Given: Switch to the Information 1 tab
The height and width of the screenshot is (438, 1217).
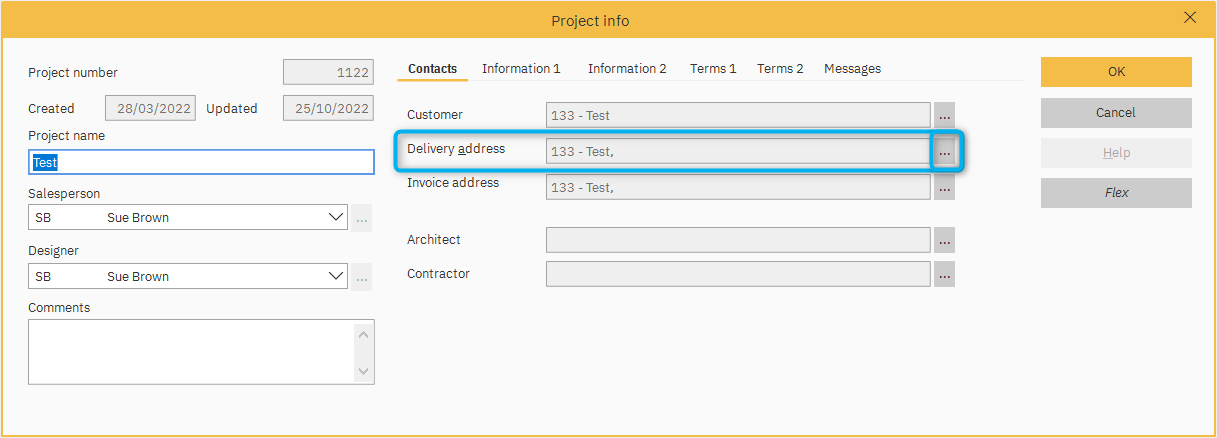Looking at the screenshot, I should click(521, 69).
